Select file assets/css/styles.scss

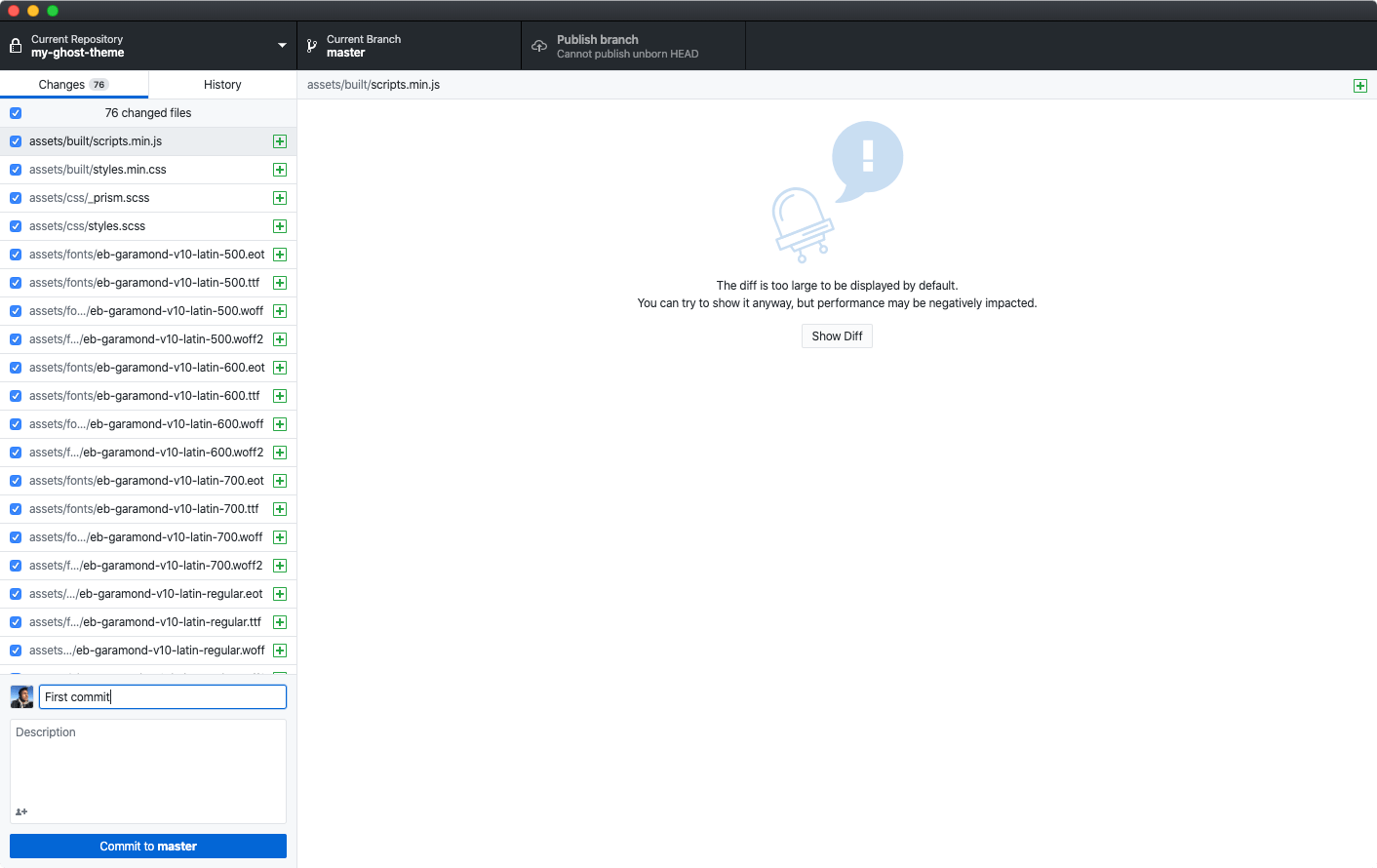[x=148, y=226]
